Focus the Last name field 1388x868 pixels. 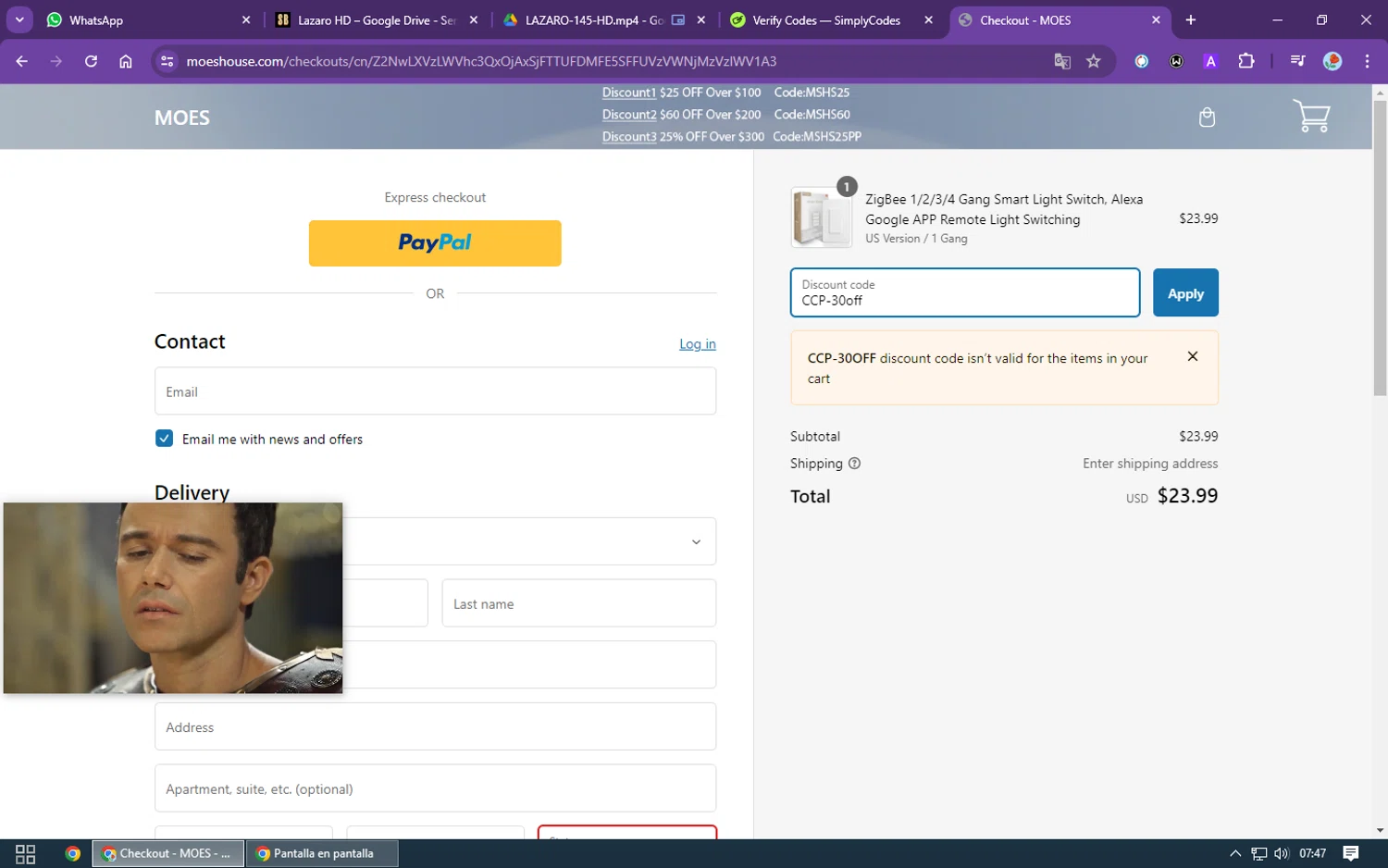[x=579, y=603]
